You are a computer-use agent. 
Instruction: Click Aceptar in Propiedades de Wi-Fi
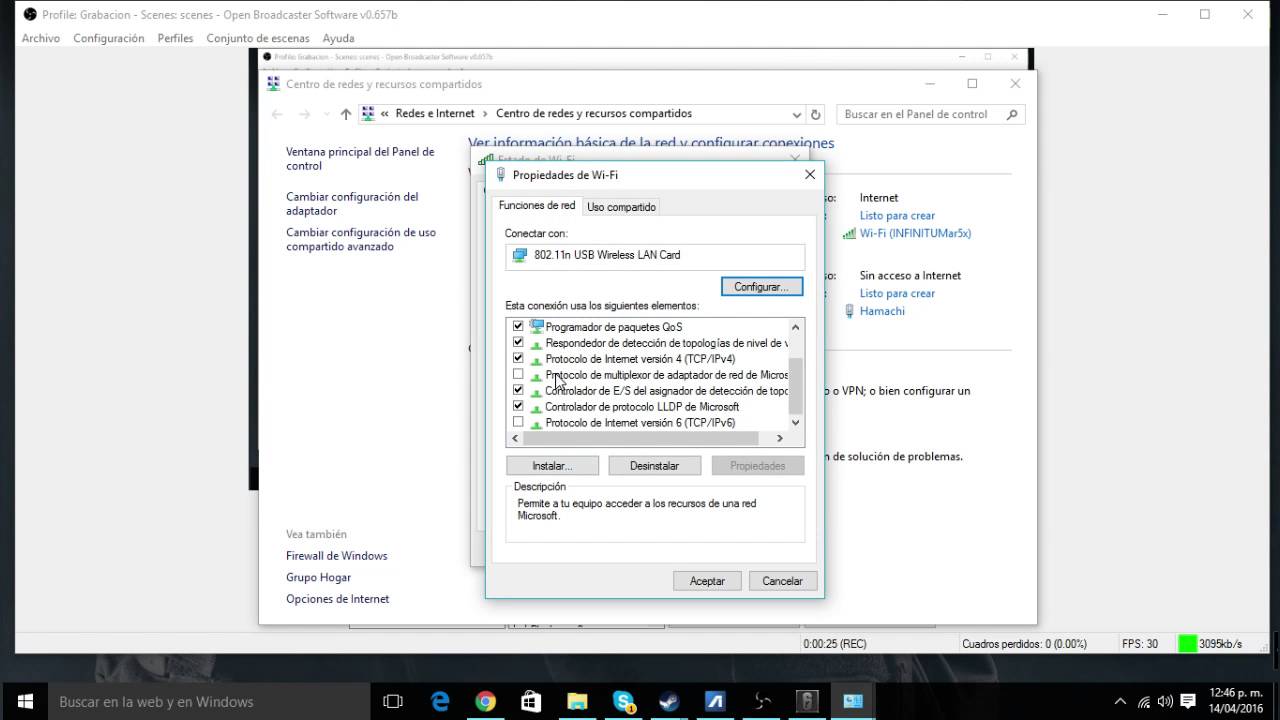(x=707, y=581)
